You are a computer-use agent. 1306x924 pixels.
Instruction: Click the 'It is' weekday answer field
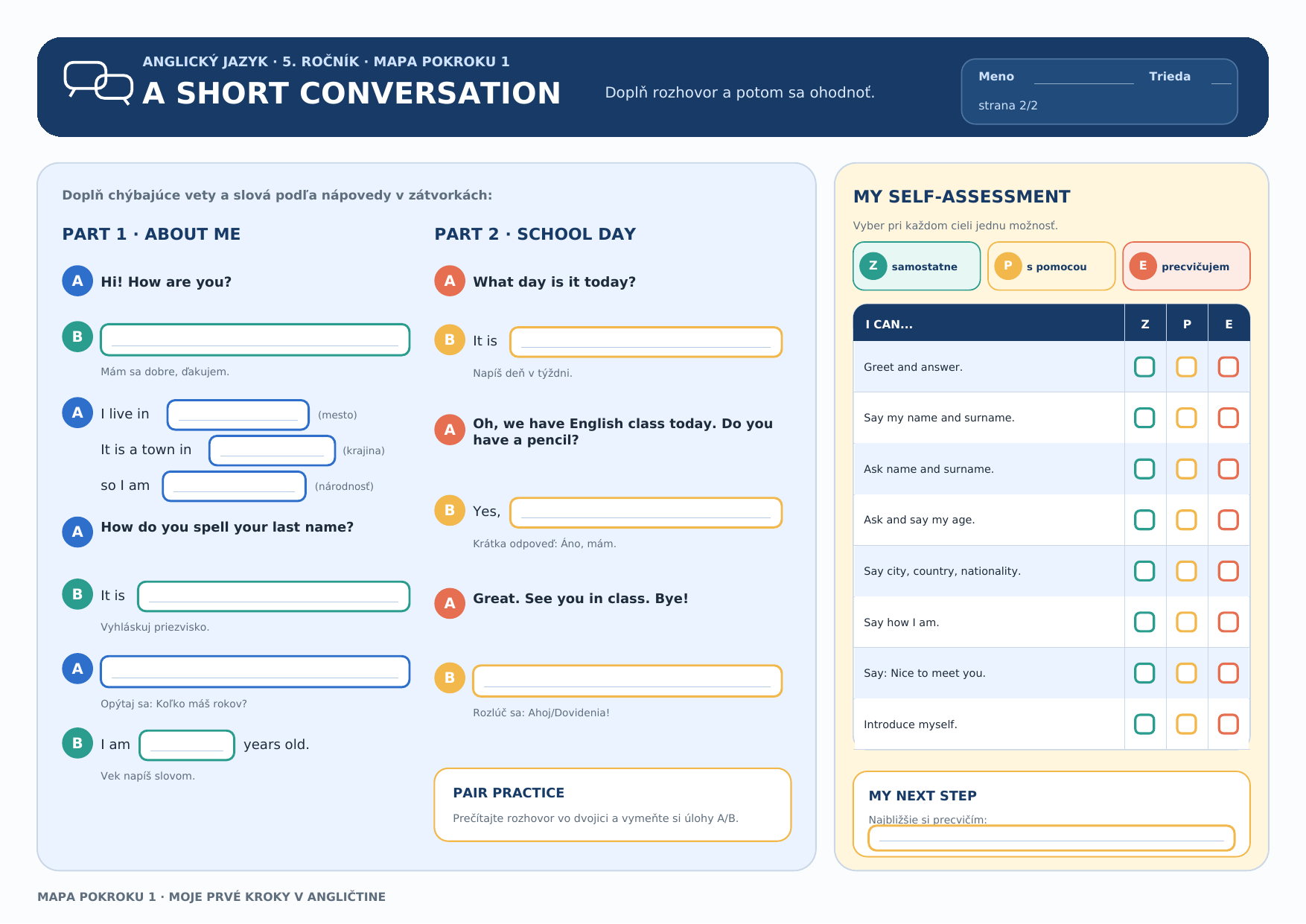tap(646, 342)
